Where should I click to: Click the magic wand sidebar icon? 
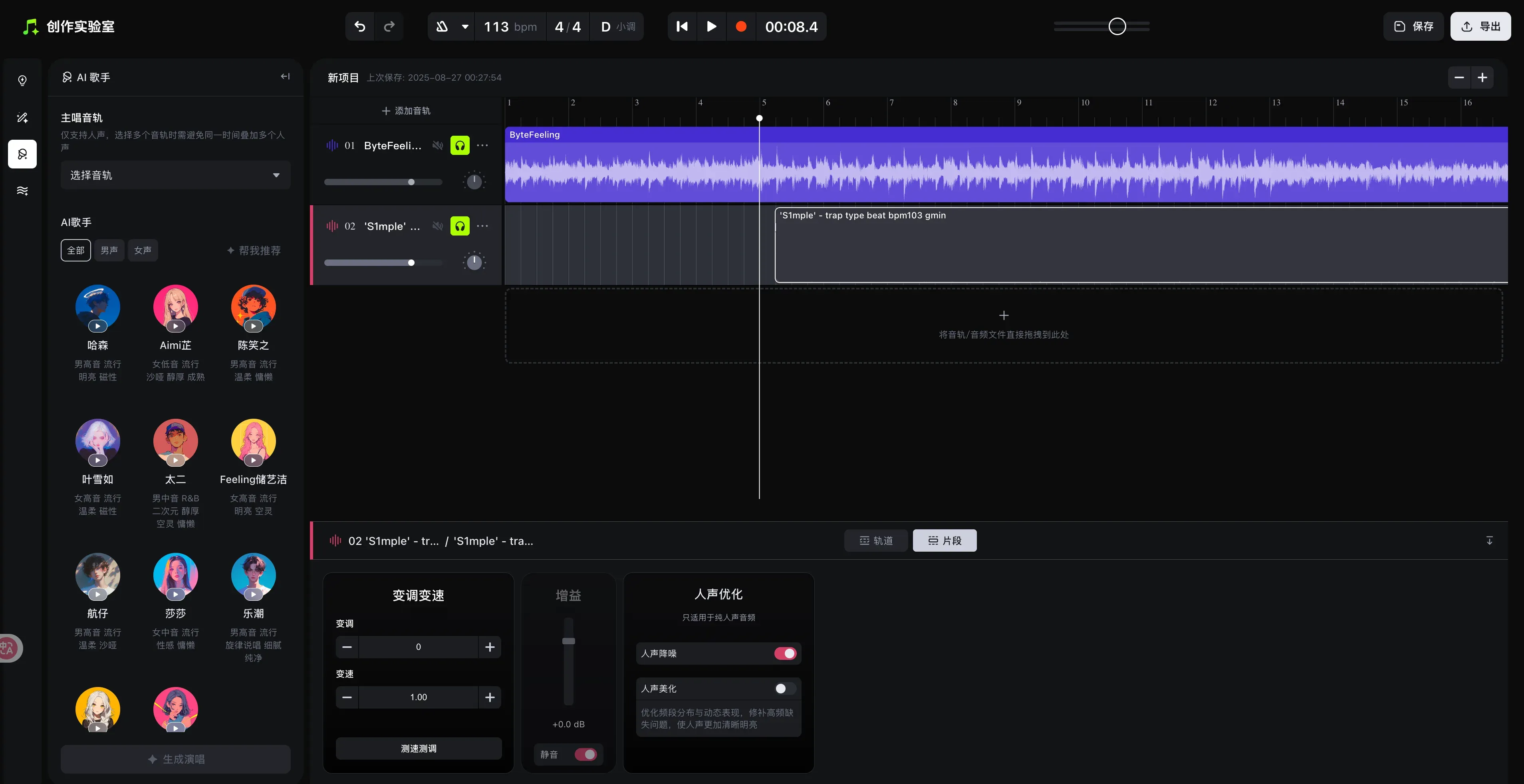(22, 117)
